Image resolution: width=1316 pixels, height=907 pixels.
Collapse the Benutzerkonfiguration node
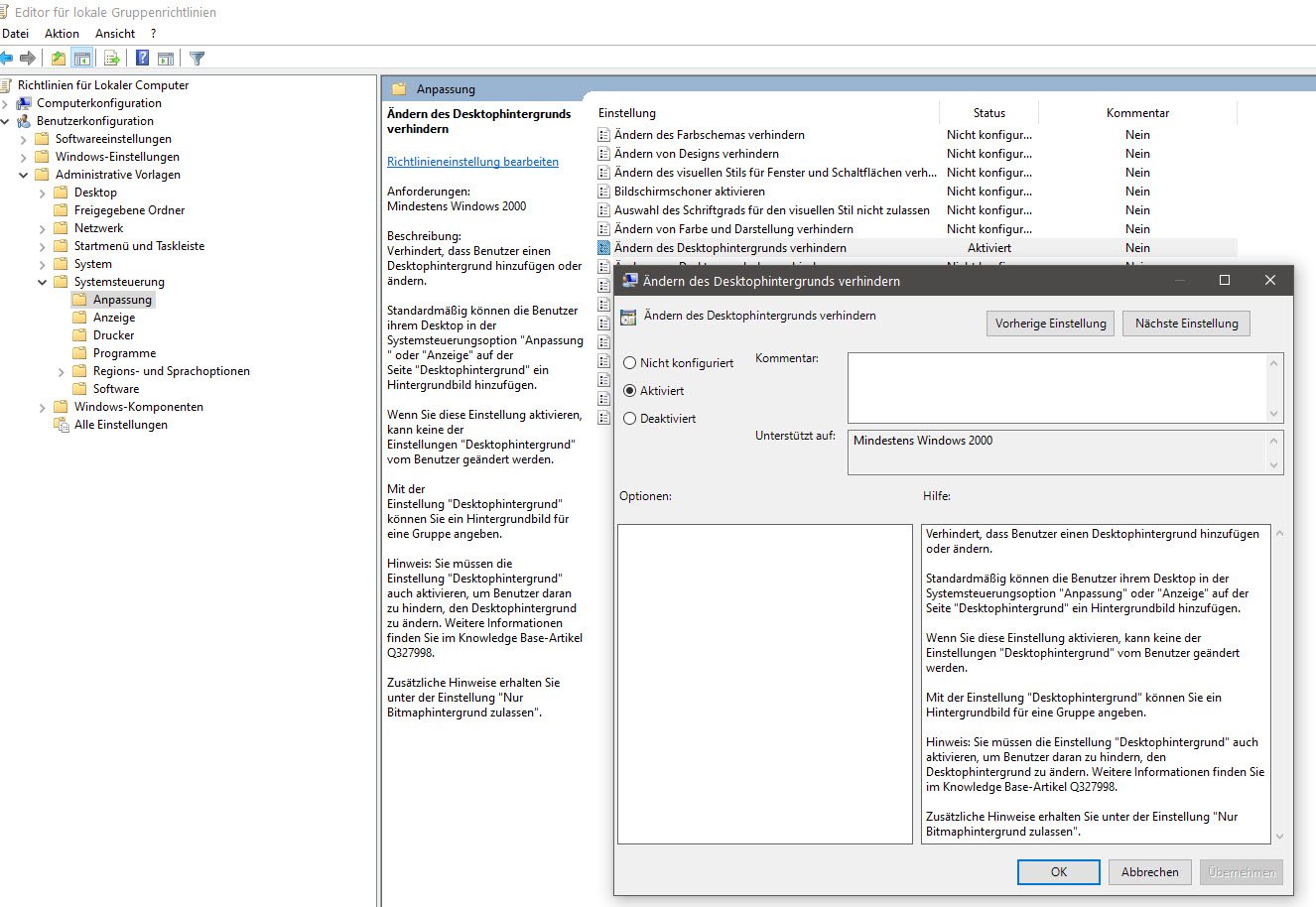5,121
